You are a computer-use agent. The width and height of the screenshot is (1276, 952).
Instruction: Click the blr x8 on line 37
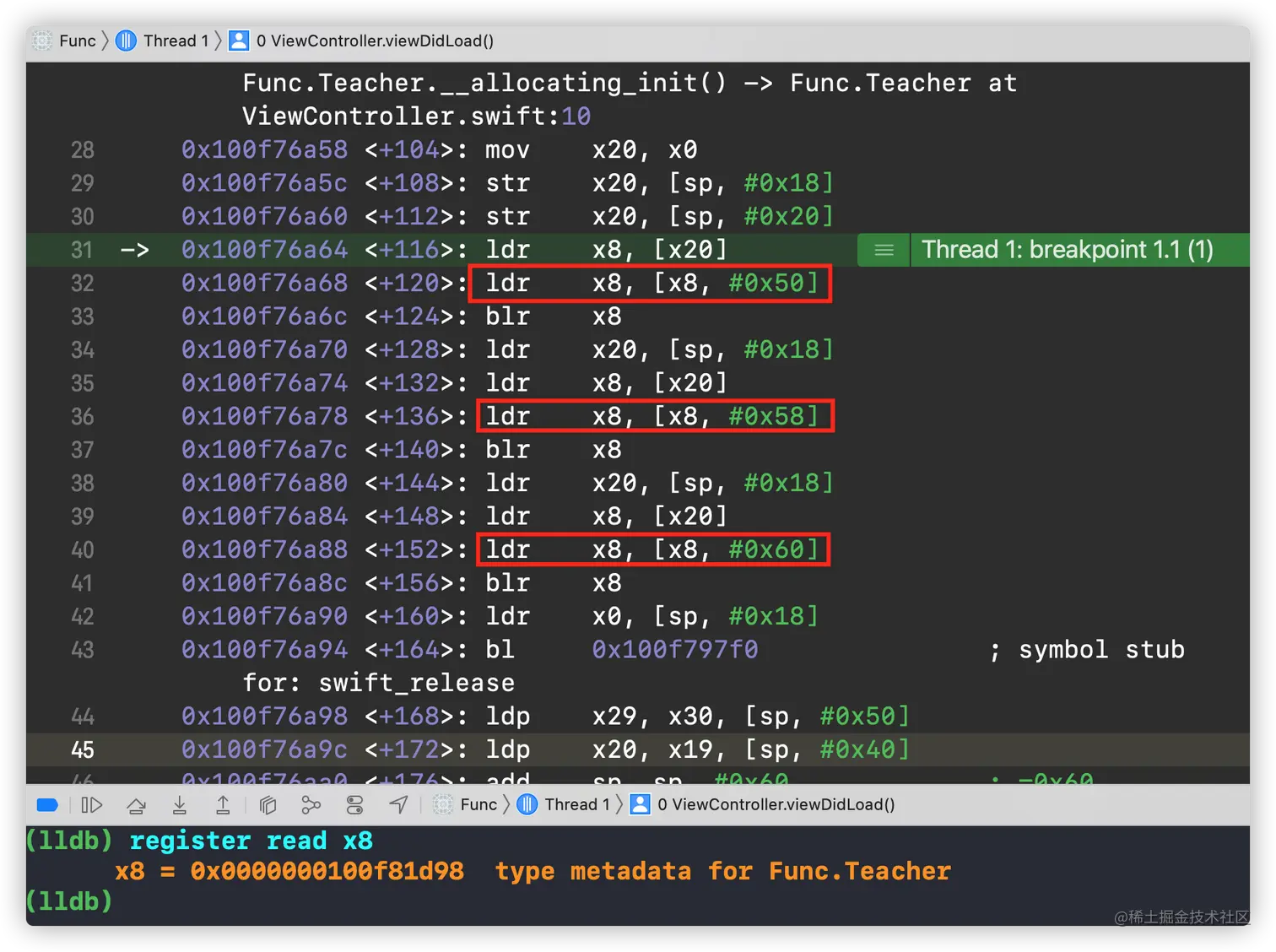(554, 450)
